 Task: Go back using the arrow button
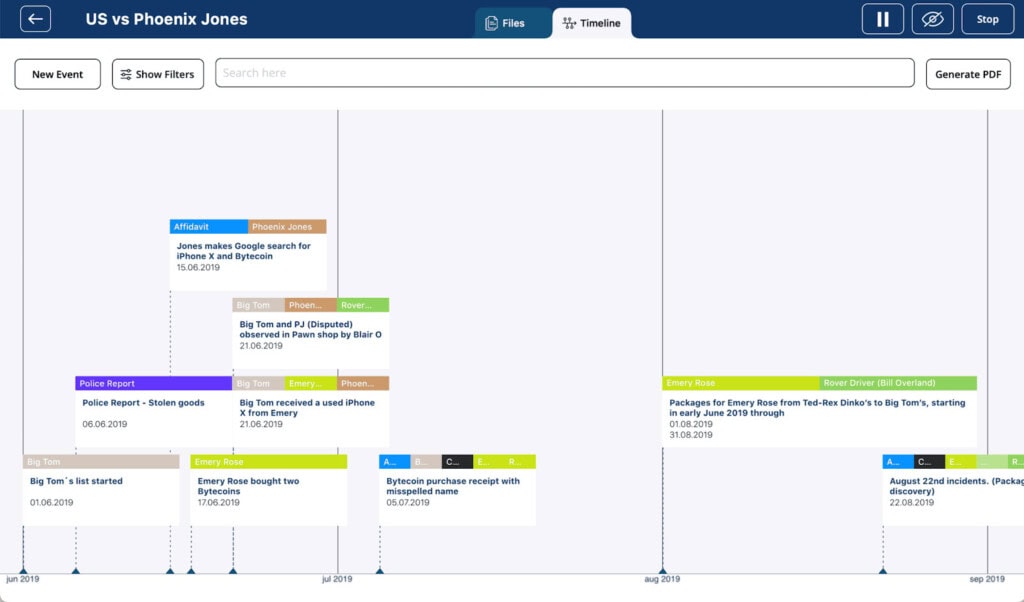click(35, 19)
